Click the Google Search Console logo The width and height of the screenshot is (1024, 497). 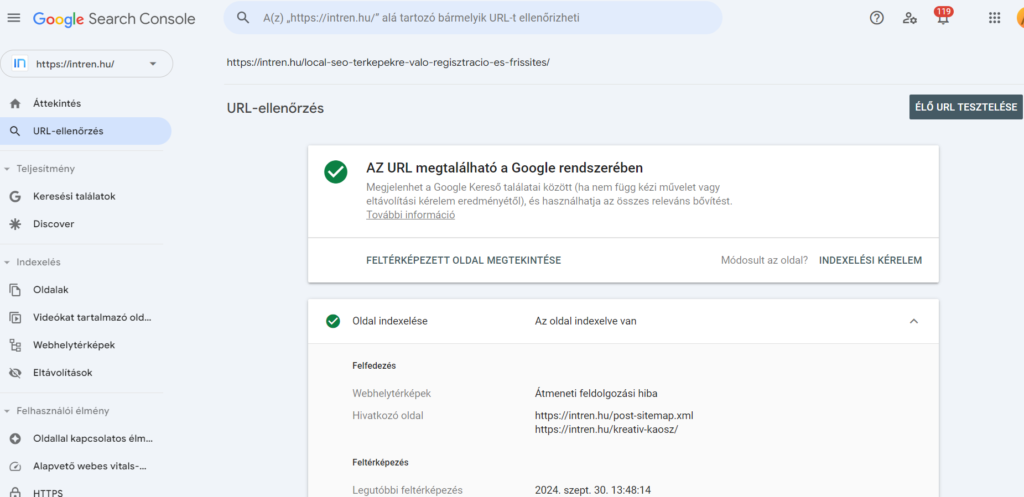[114, 19]
